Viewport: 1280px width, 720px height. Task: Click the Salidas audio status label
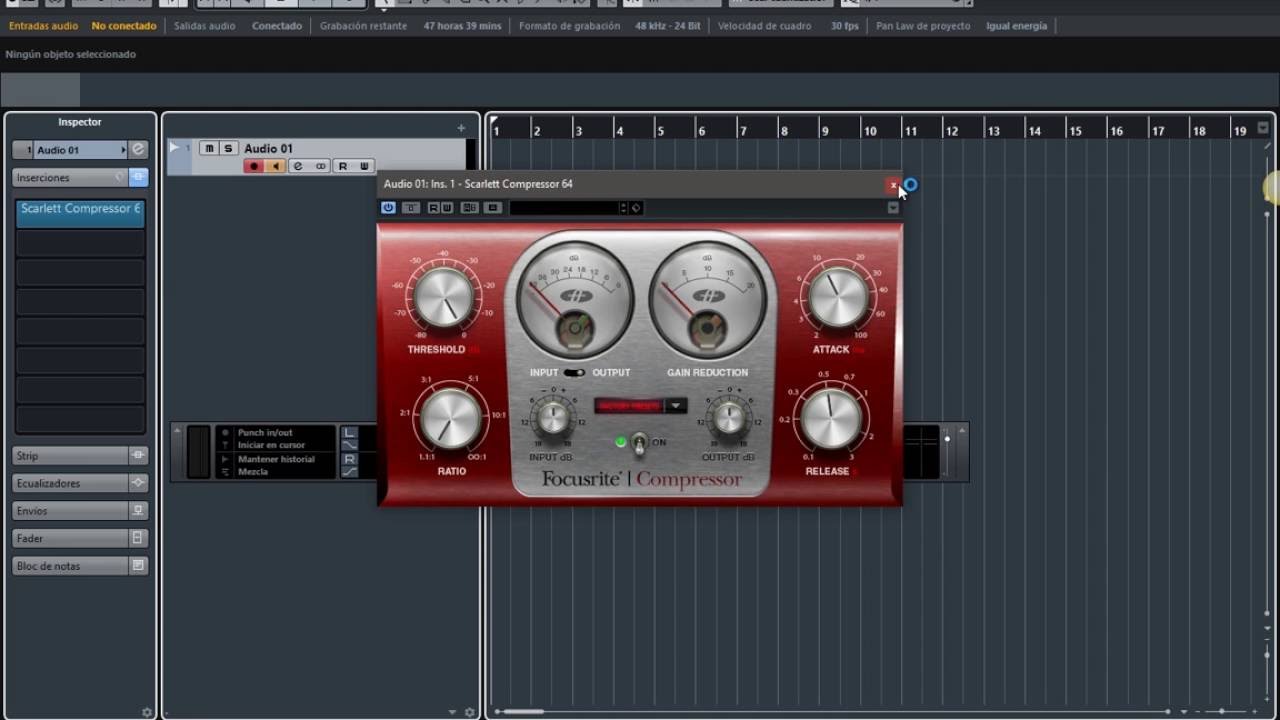pos(205,26)
